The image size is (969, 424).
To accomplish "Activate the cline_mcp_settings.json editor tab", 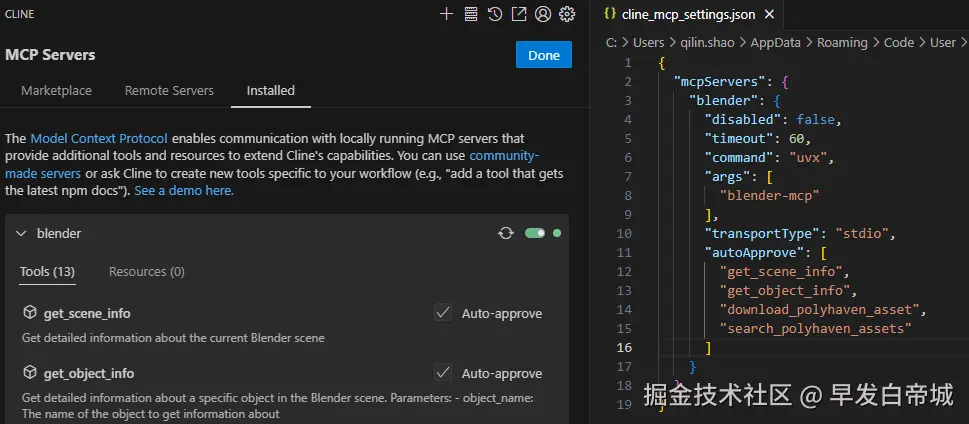I will coord(690,14).
